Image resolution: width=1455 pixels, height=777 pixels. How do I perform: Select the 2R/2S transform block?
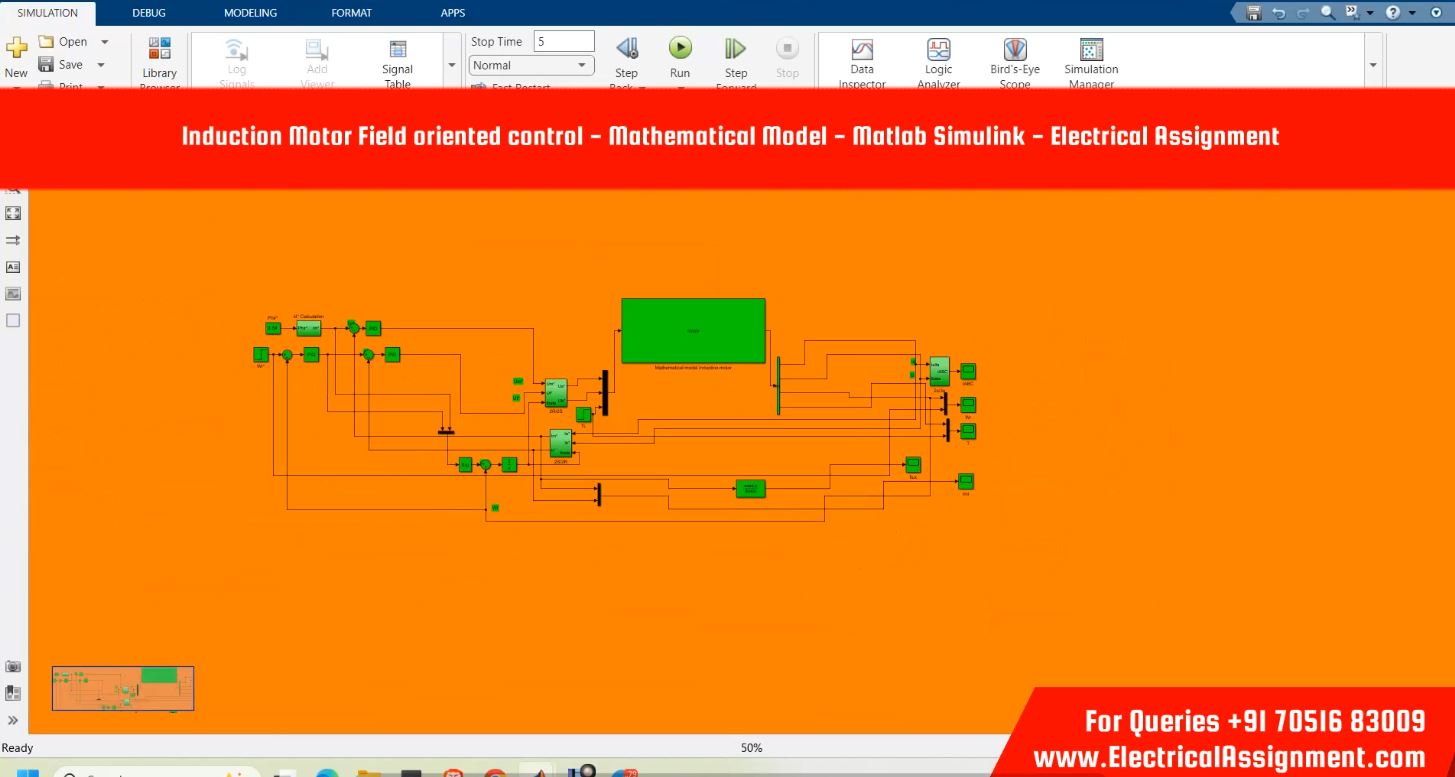(556, 392)
